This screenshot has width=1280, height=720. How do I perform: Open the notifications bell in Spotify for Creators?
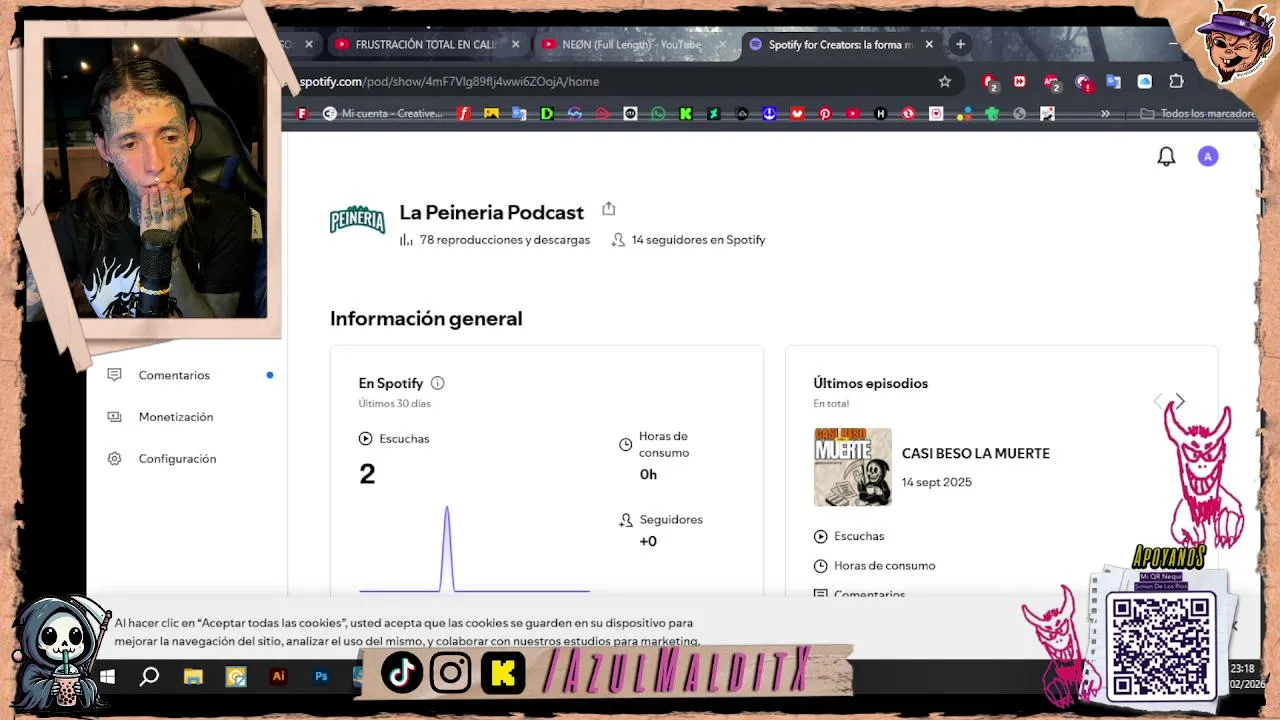1166,156
